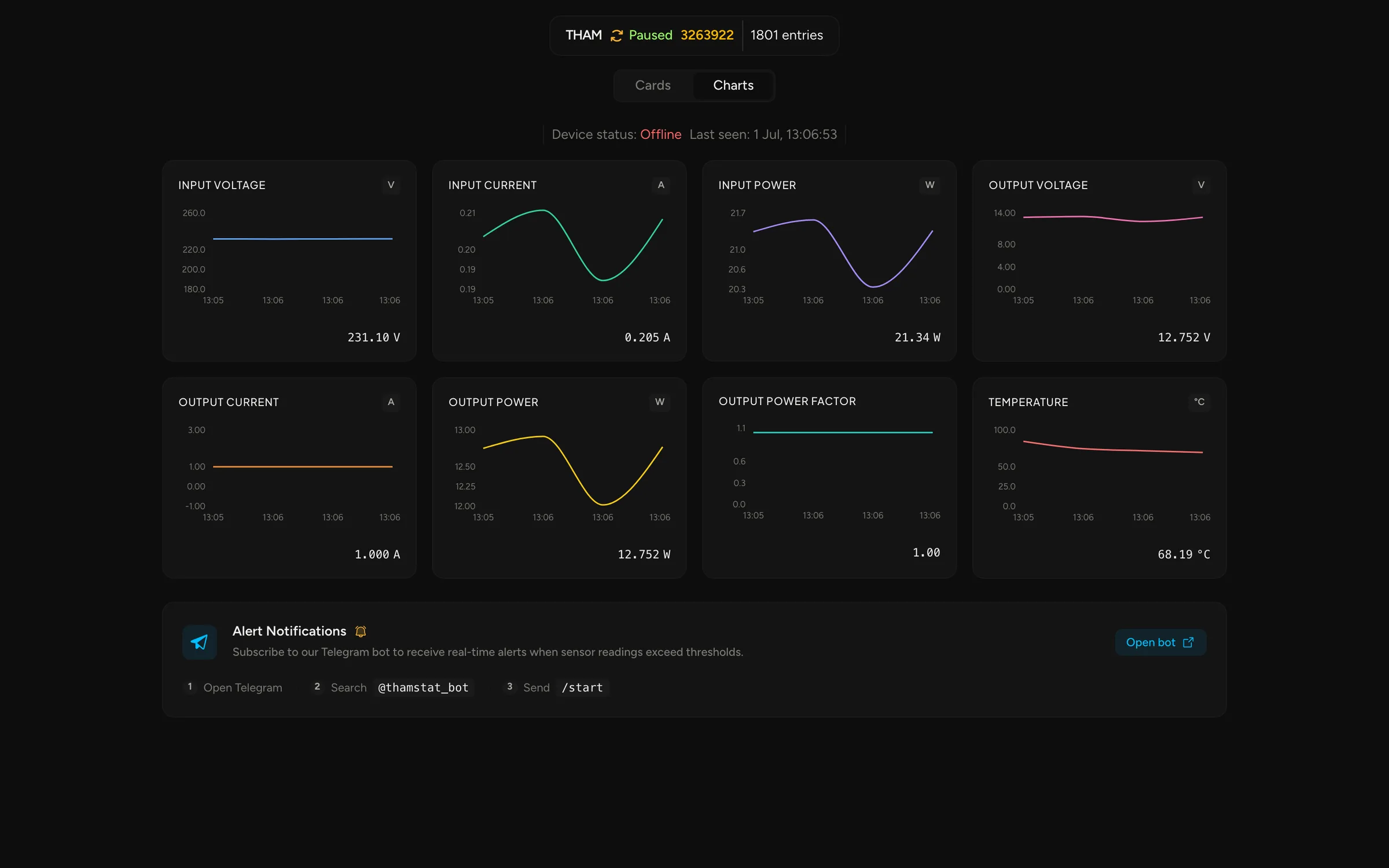Open the Telegram bot via Open bot
Viewport: 1389px width, 868px height.
(1160, 642)
